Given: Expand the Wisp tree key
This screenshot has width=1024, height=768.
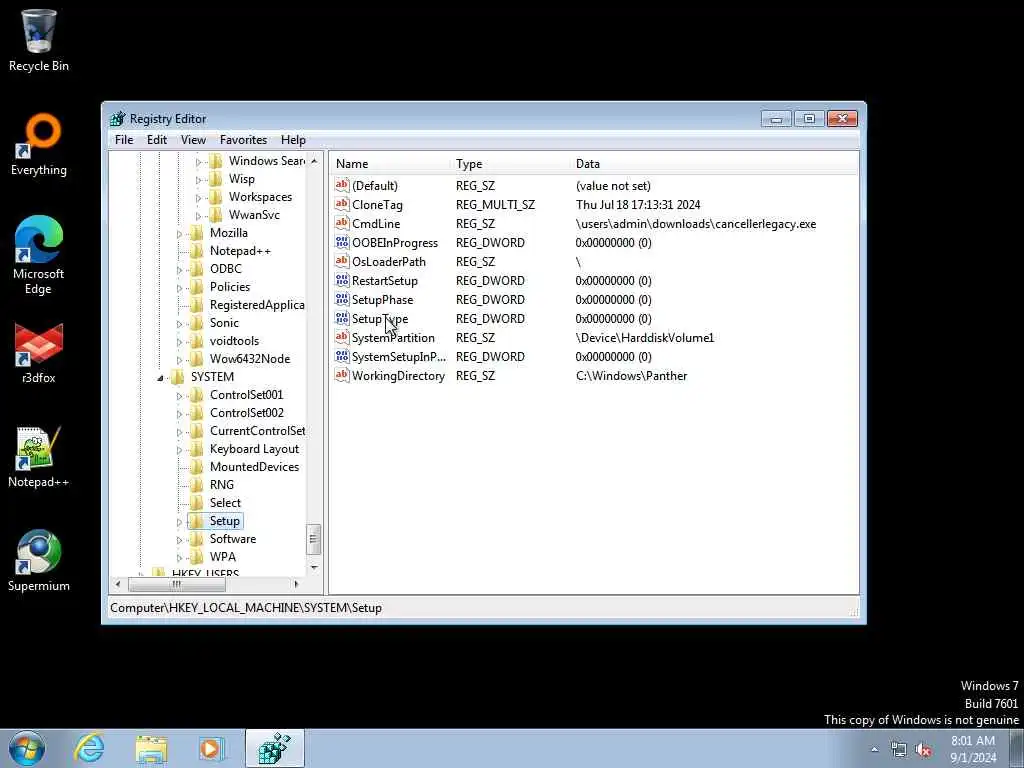Looking at the screenshot, I should pos(199,180).
